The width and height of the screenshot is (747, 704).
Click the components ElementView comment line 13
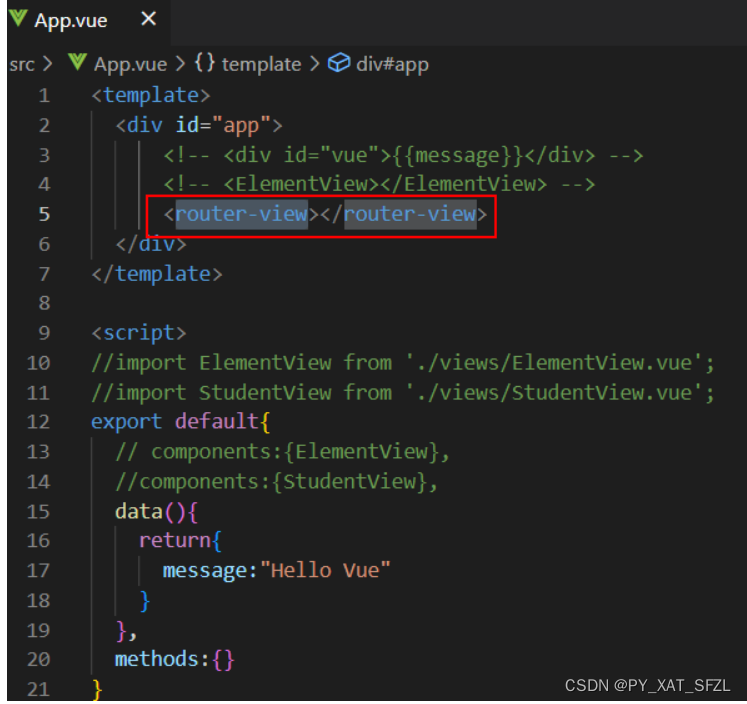coord(283,452)
